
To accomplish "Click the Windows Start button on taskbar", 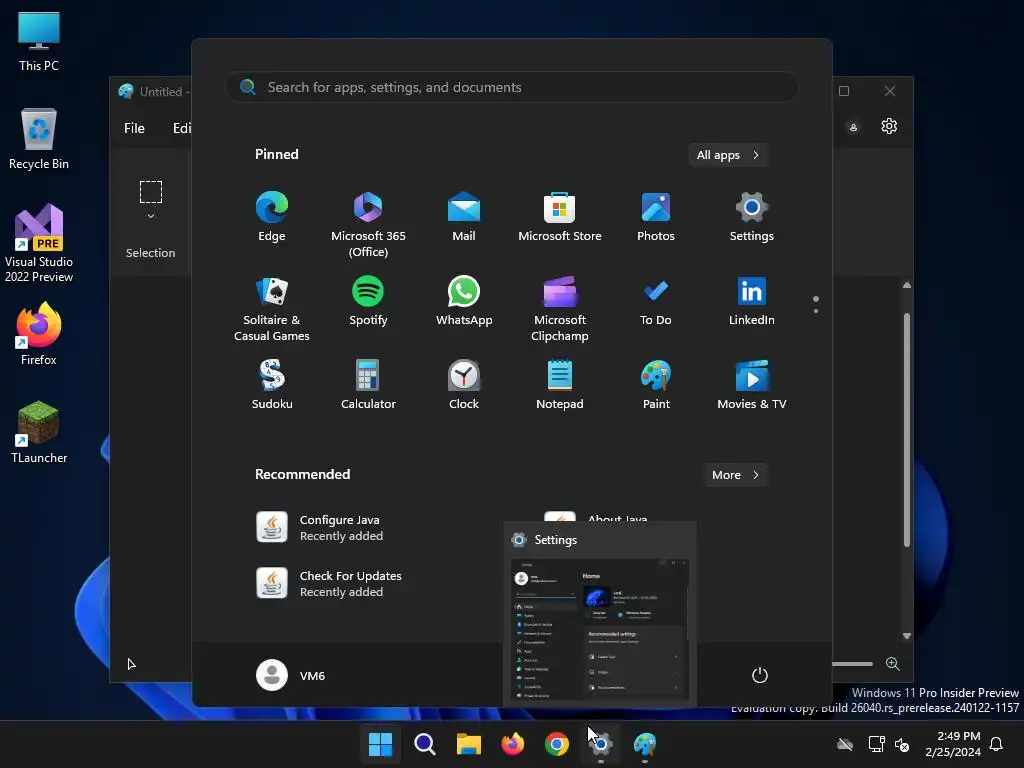I will 380,744.
